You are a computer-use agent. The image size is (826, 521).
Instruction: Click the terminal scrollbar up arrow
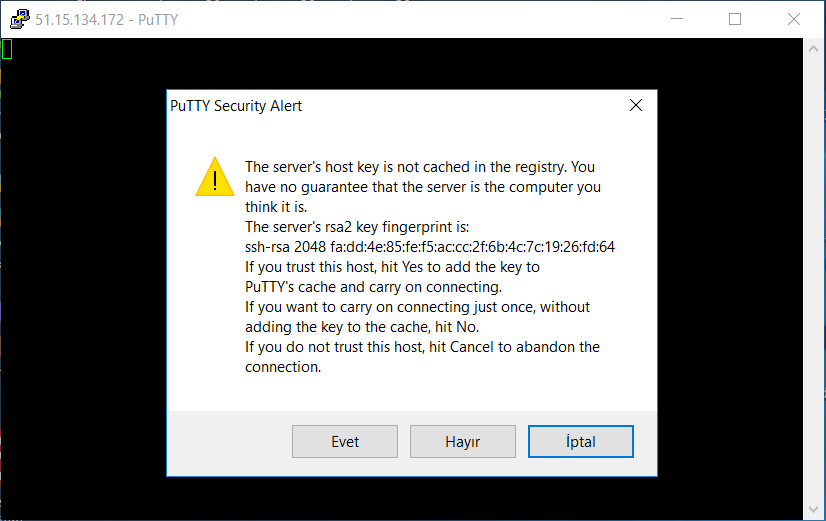pos(813,48)
